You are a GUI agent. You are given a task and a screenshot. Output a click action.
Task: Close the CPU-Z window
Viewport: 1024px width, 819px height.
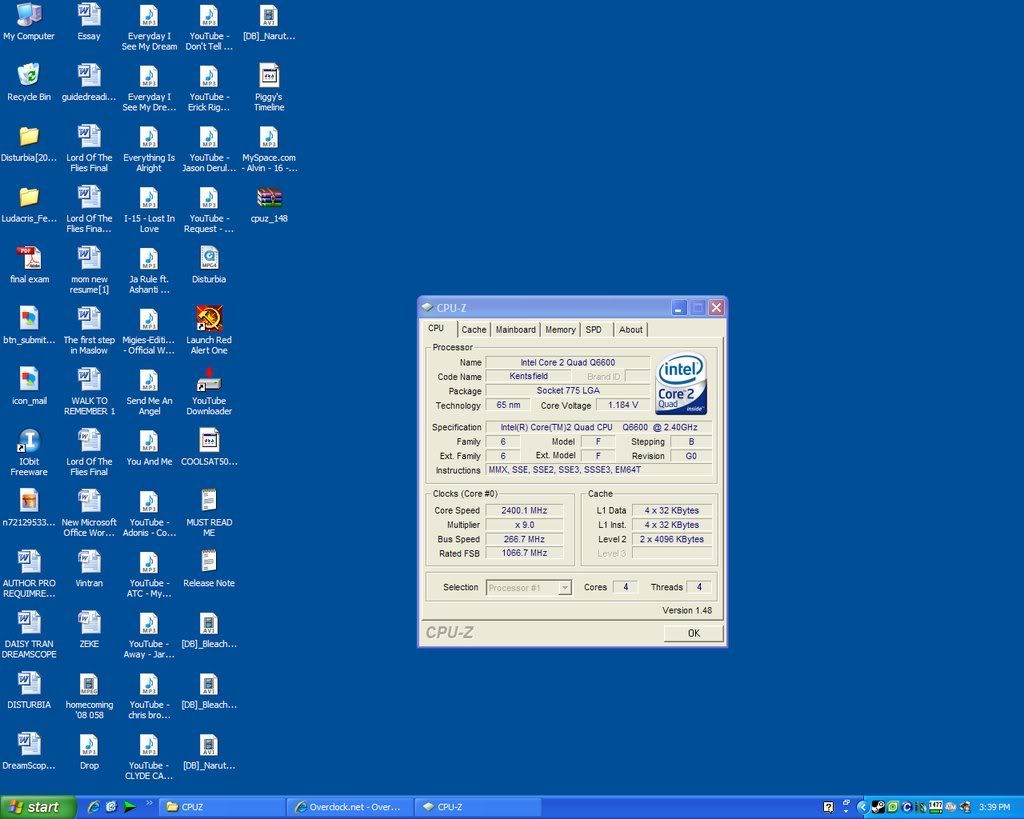point(716,308)
